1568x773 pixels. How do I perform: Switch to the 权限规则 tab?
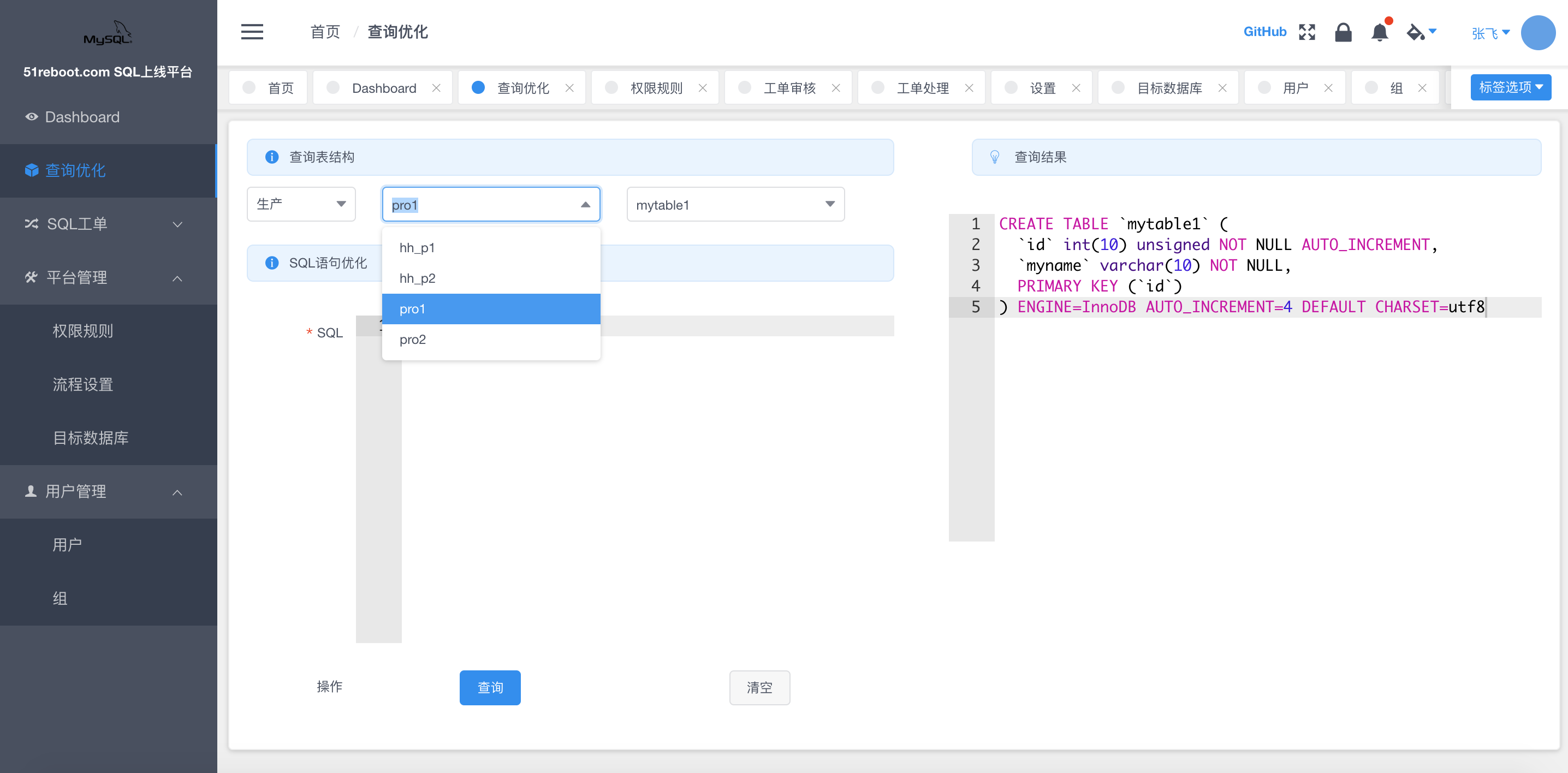[x=656, y=88]
